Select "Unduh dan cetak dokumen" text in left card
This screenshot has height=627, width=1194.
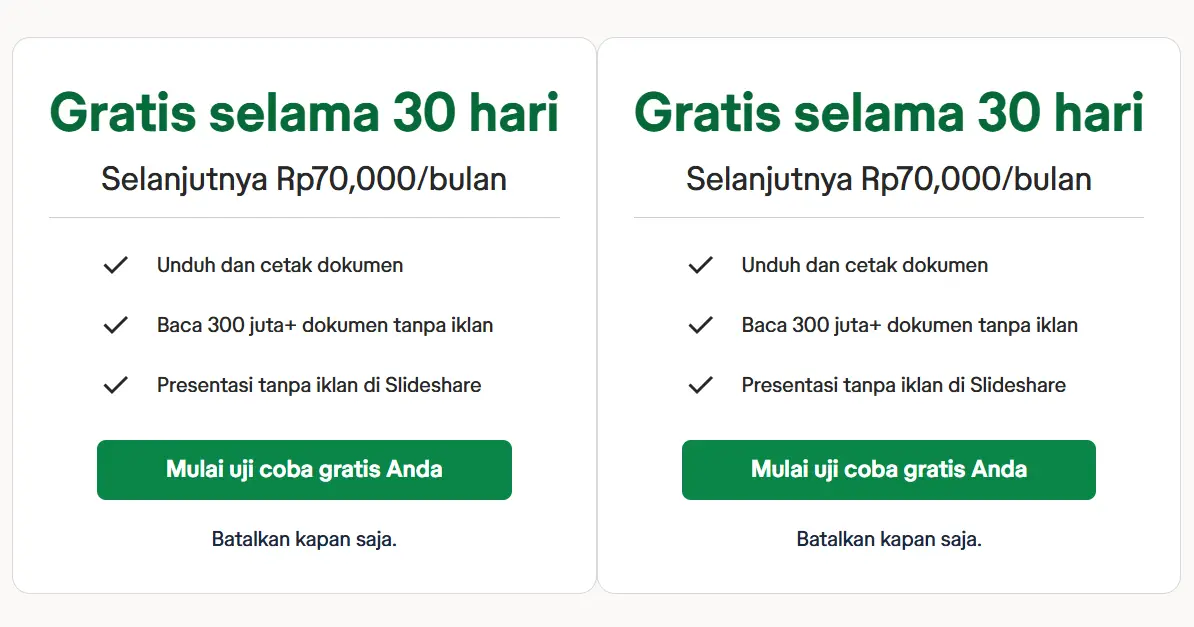coord(280,265)
